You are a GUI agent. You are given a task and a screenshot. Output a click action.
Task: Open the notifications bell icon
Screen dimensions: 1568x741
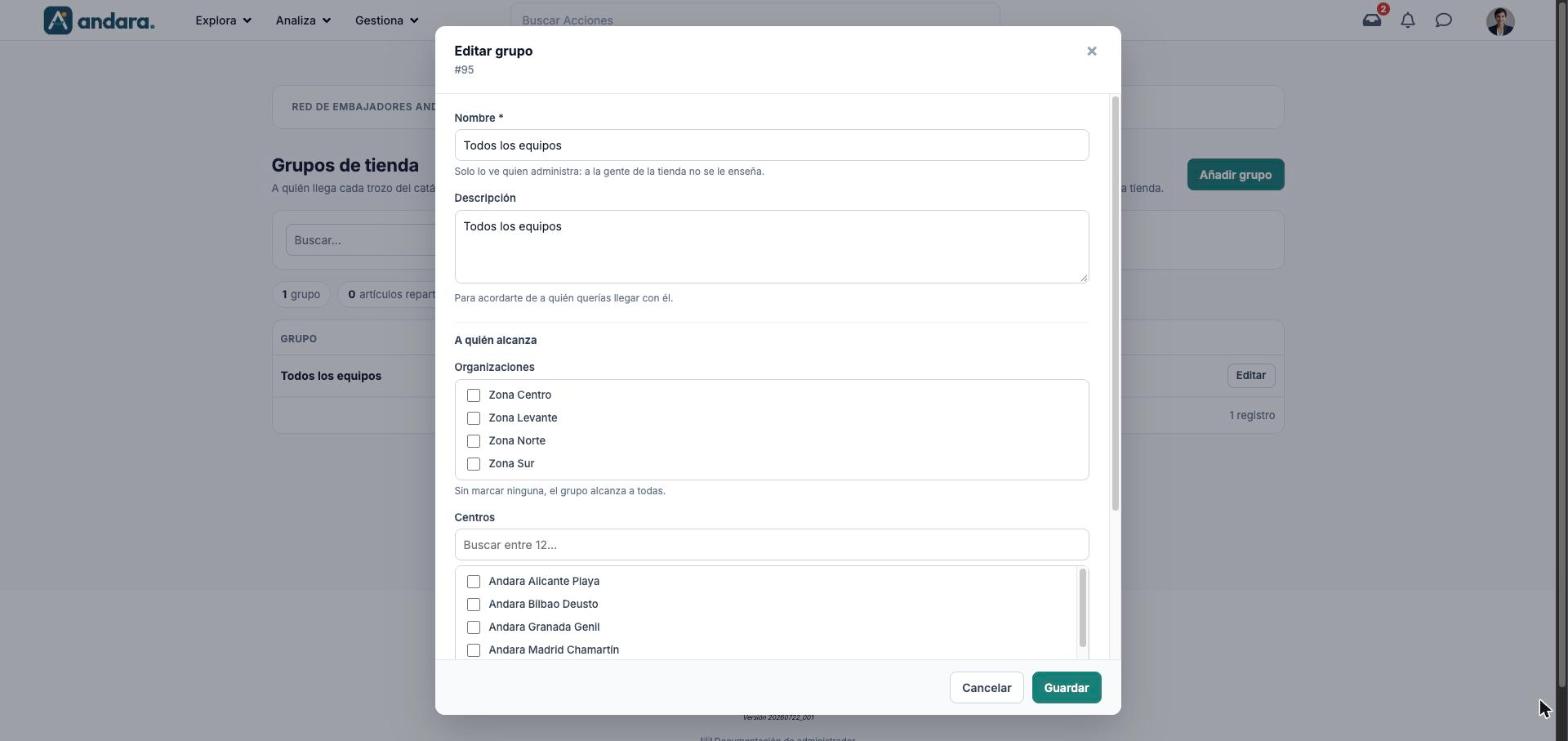tap(1408, 20)
